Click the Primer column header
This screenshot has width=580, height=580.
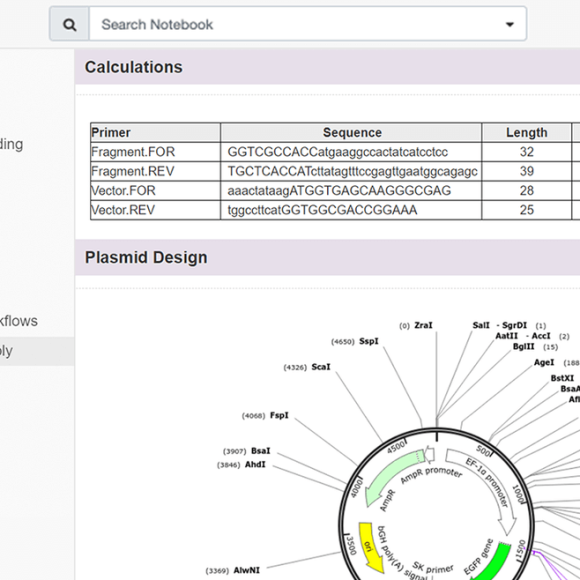(155, 132)
